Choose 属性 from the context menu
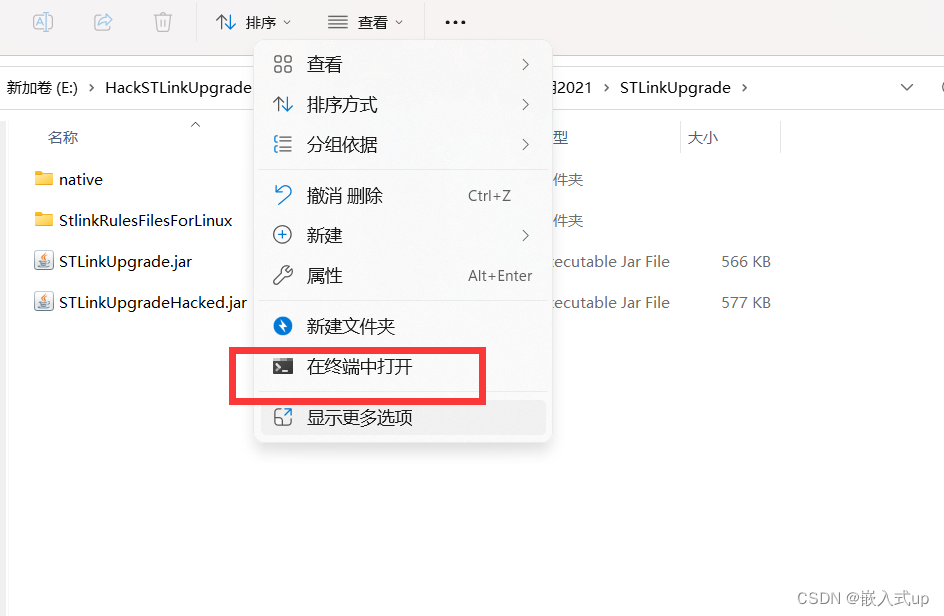944x616 pixels. point(403,276)
